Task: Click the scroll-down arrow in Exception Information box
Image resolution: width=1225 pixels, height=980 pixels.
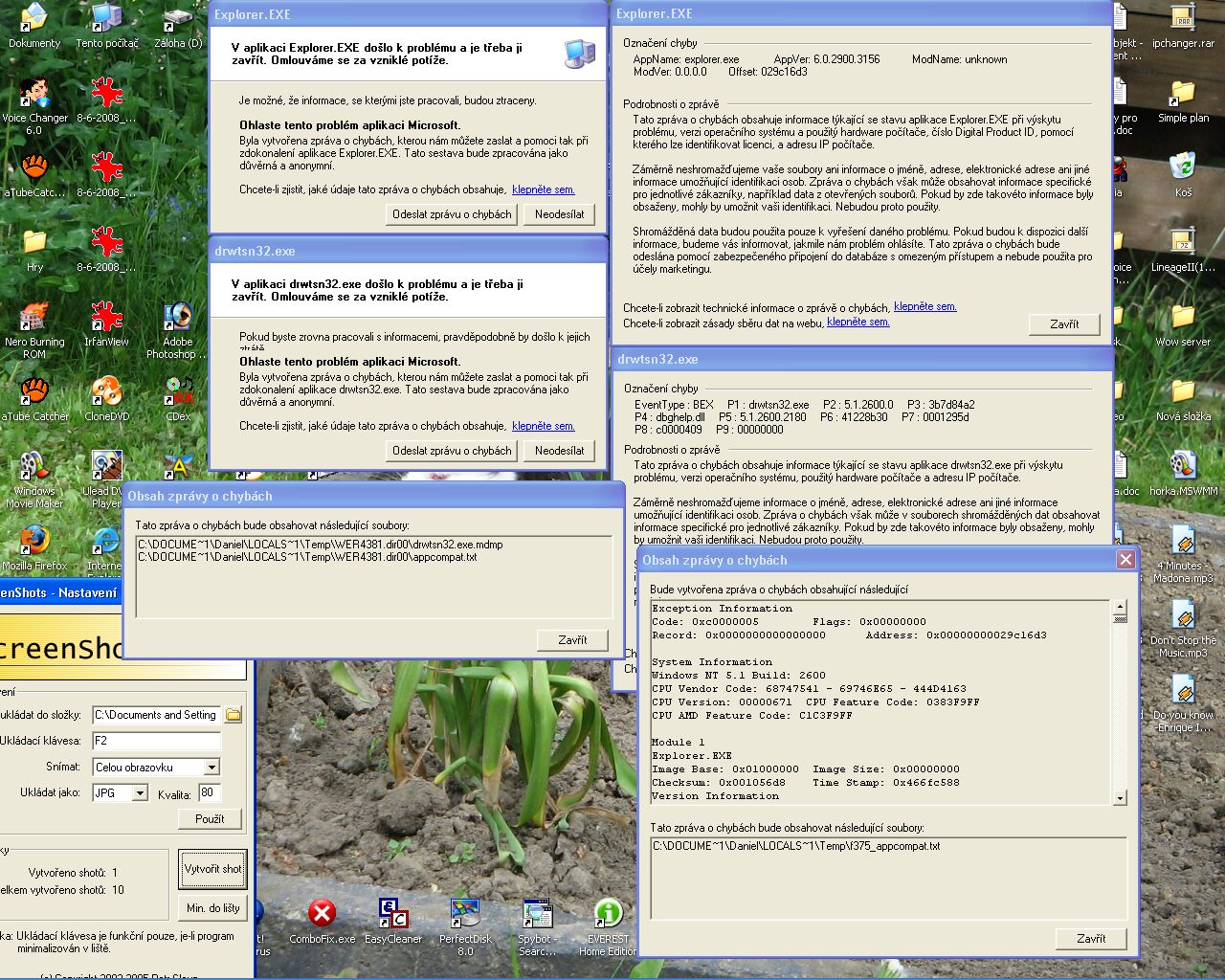Action: click(x=1120, y=797)
